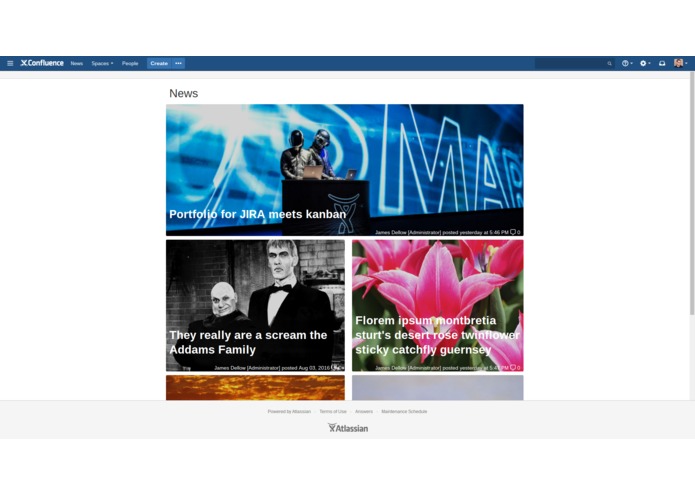Open the Answers footer link
695x494 pixels.
pos(364,412)
